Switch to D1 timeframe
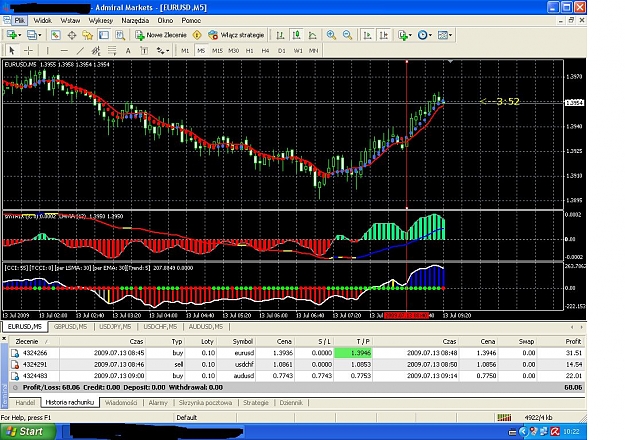The image size is (625, 440). (282, 51)
